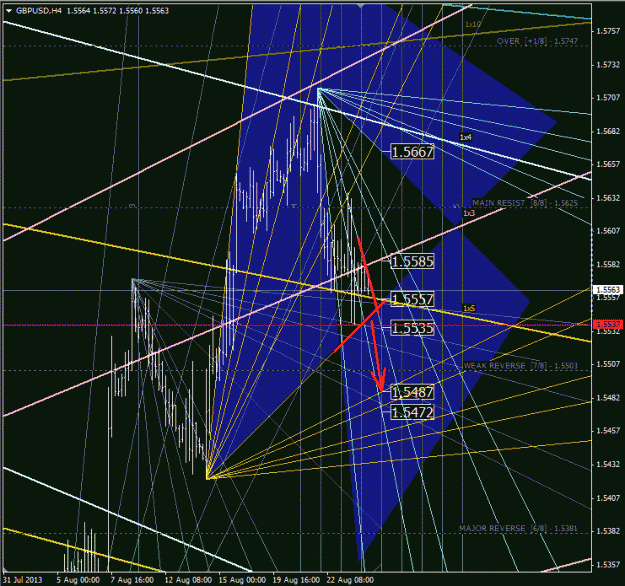Click the red price level tag on the axis
The image size is (625, 586).
[607, 324]
